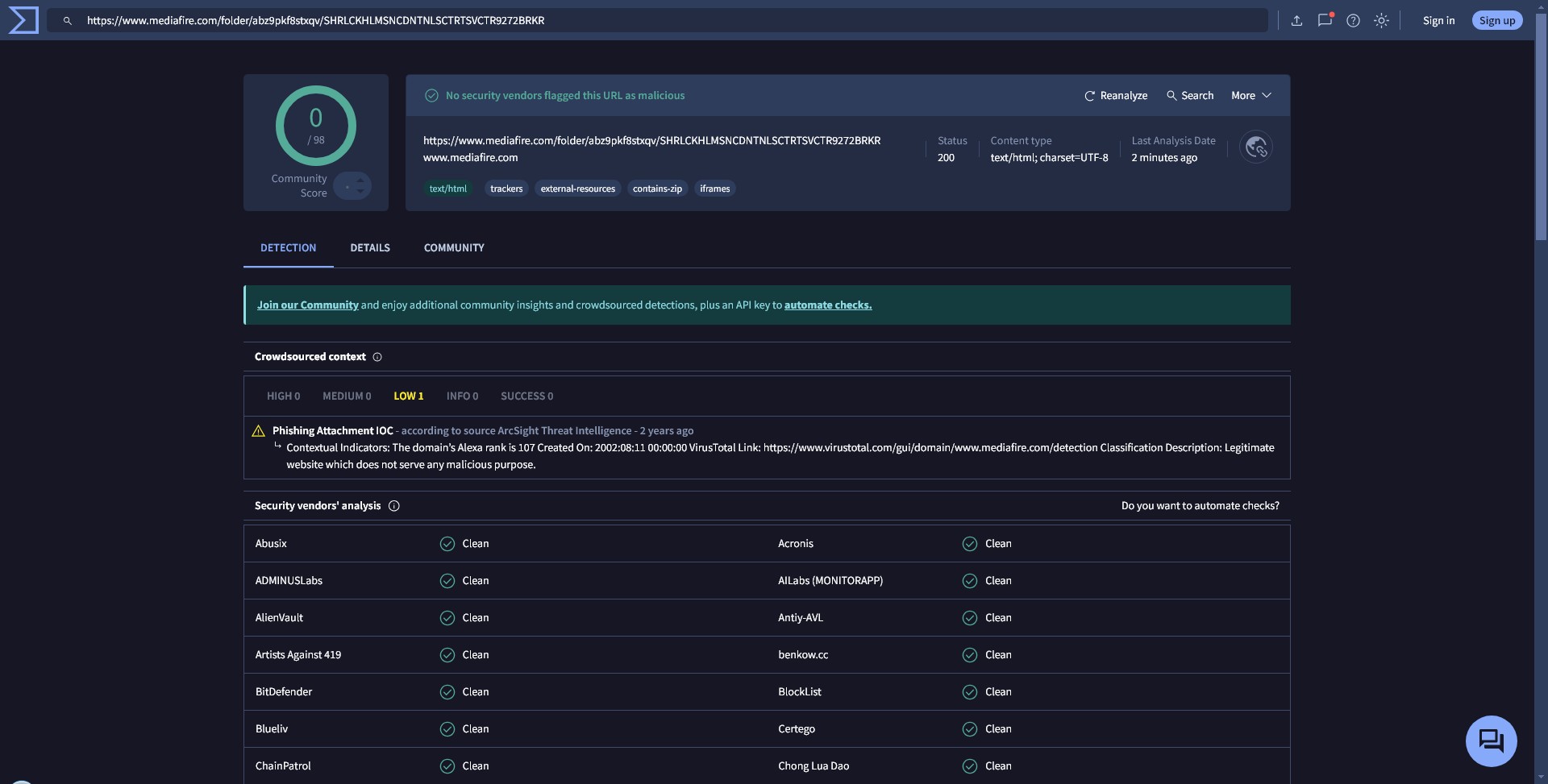Image resolution: width=1548 pixels, height=784 pixels.
Task: Open the notifications chat icon
Action: (x=1325, y=21)
